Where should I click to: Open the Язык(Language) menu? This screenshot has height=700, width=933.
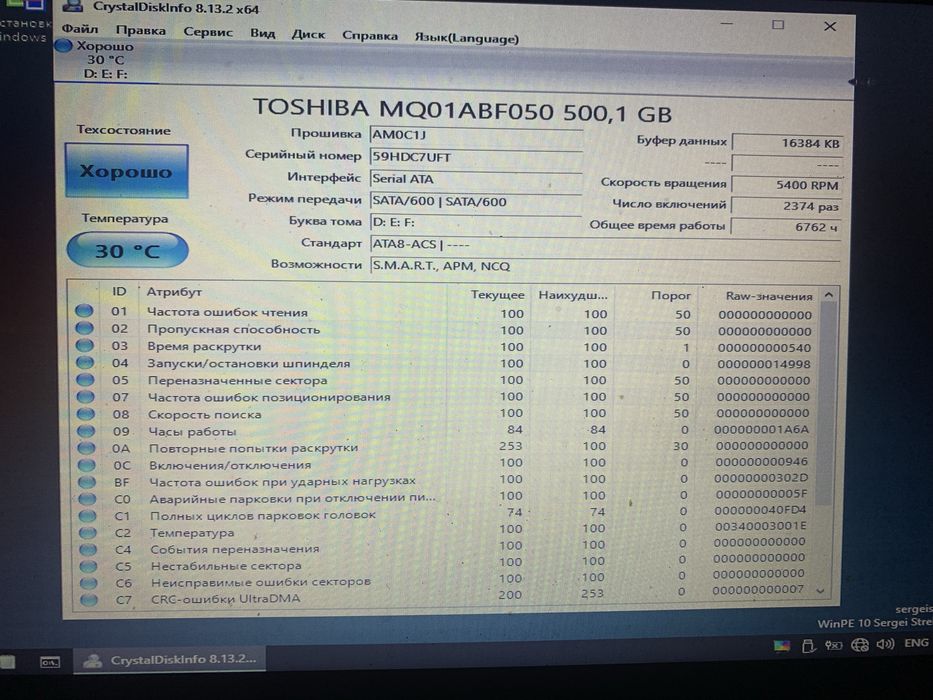pos(466,38)
